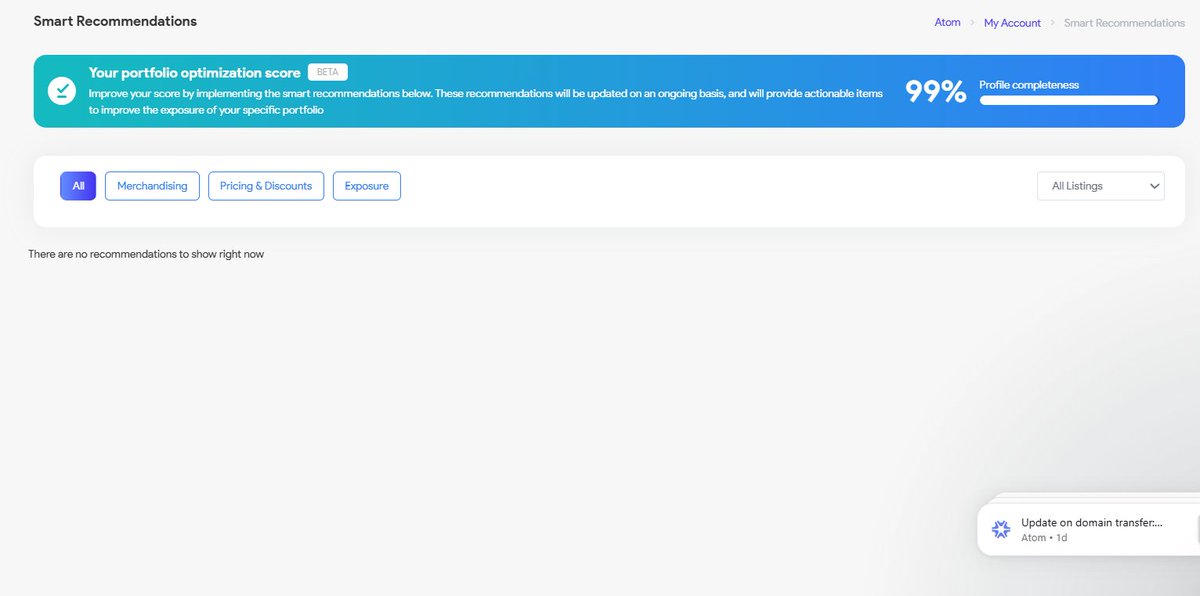Click the 'Profile completeness' label
The height and width of the screenshot is (596, 1200).
click(1029, 85)
